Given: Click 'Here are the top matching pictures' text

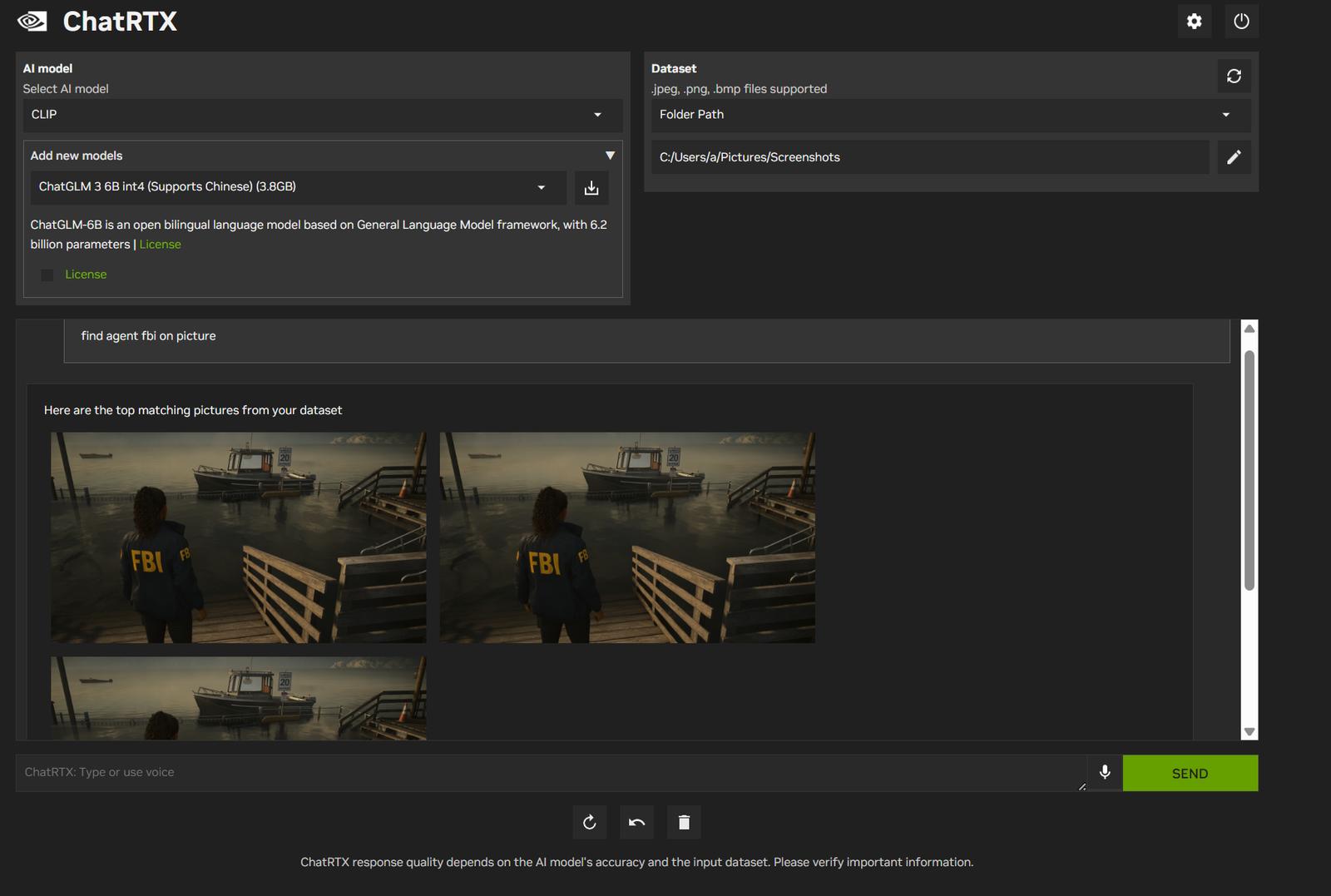Looking at the screenshot, I should tap(193, 410).
